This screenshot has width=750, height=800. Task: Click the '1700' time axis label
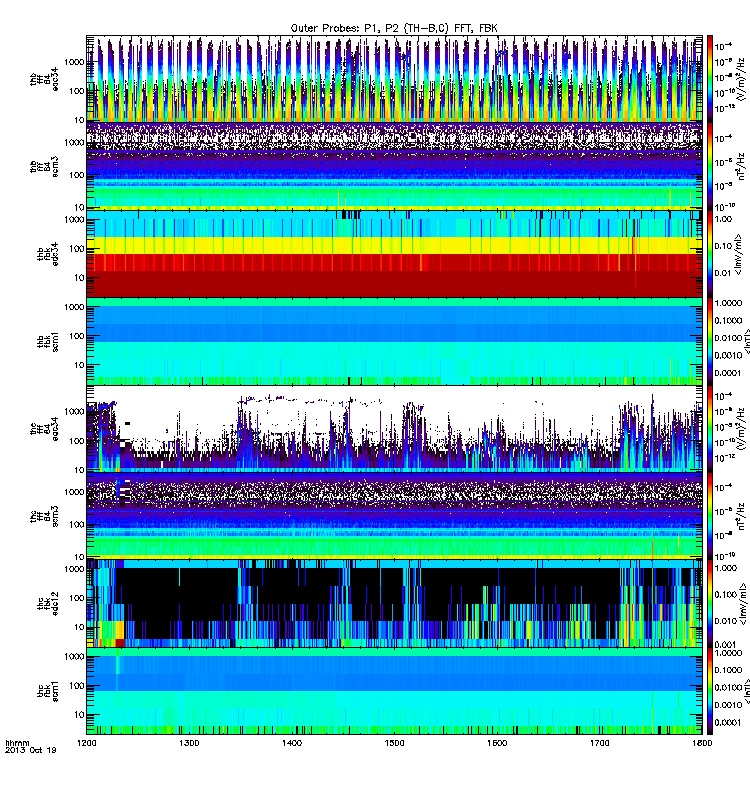(x=599, y=743)
